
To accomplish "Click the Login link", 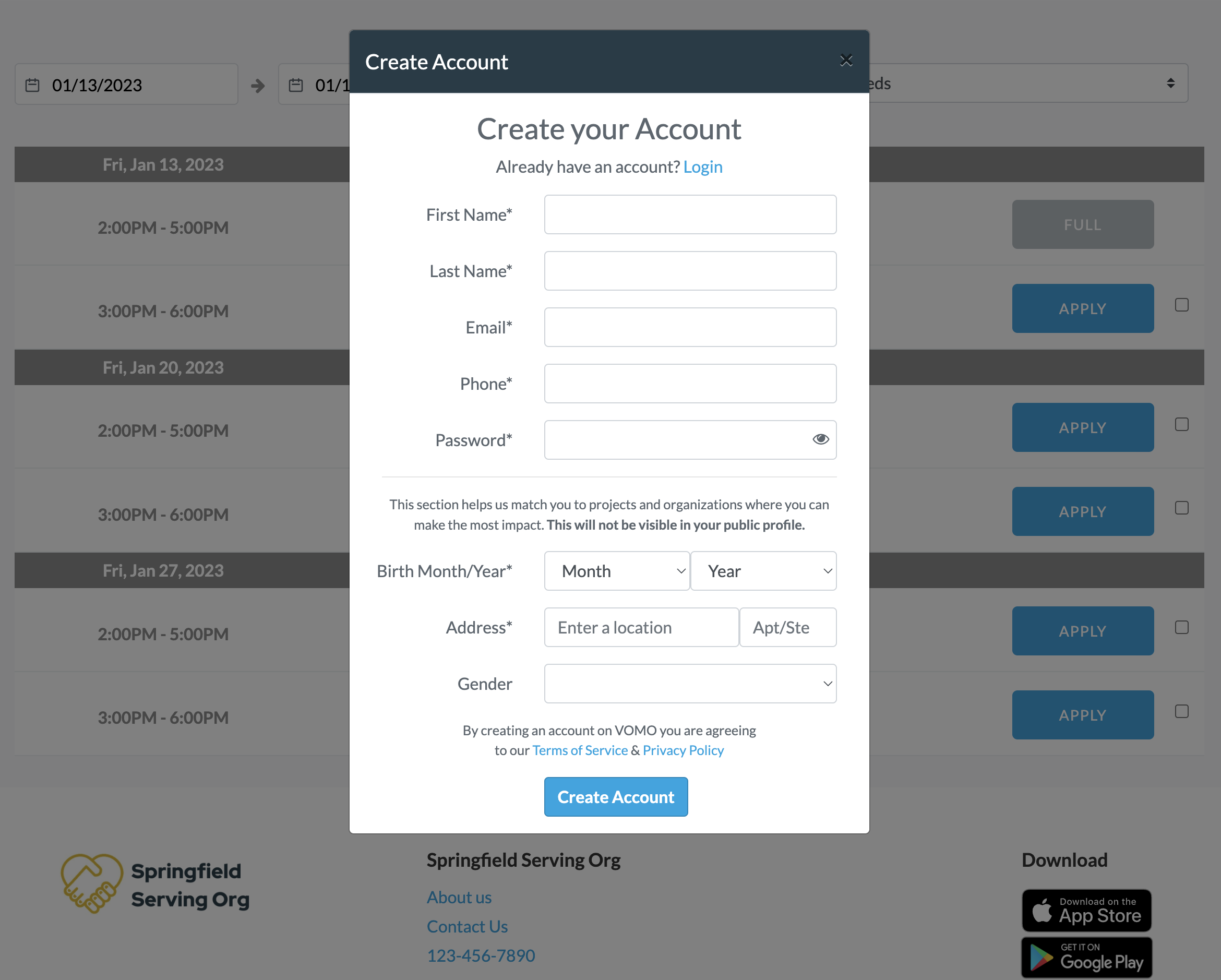I will 703,166.
